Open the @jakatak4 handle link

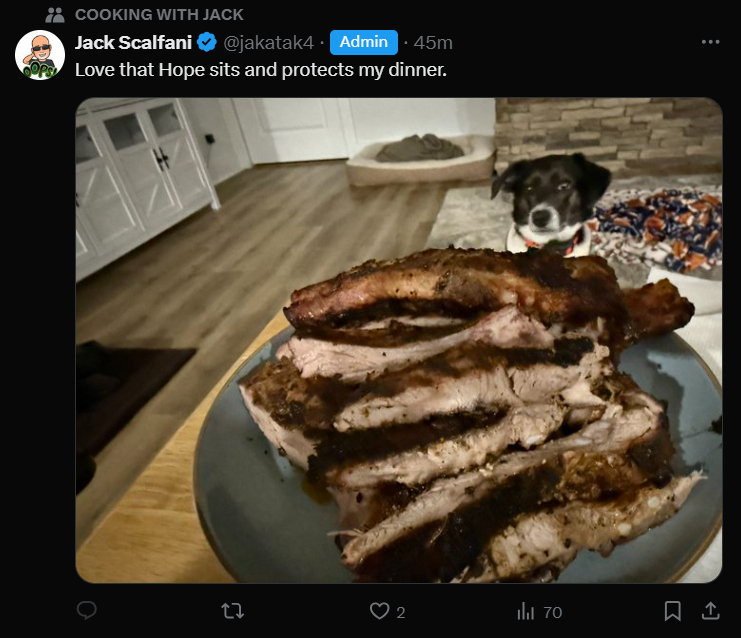pyautogui.click(x=268, y=43)
